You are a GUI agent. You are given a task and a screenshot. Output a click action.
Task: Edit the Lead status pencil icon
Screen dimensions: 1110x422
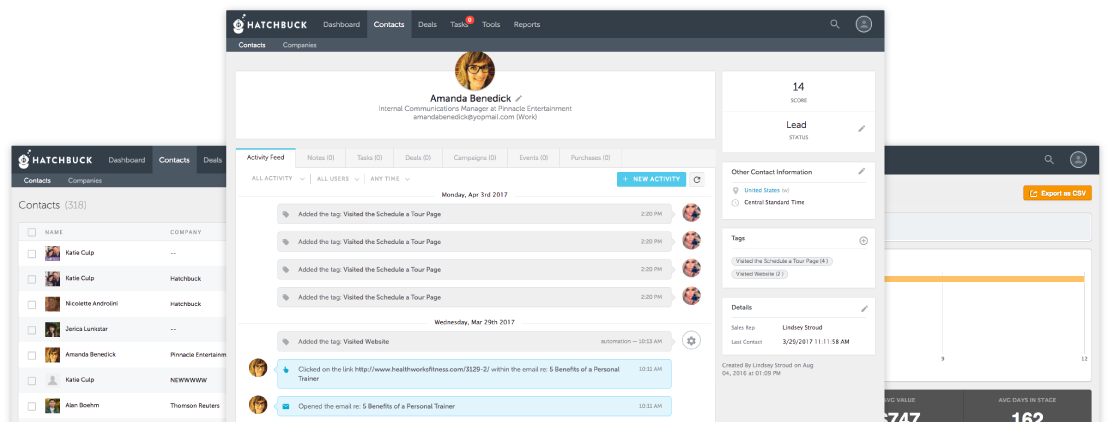click(862, 129)
